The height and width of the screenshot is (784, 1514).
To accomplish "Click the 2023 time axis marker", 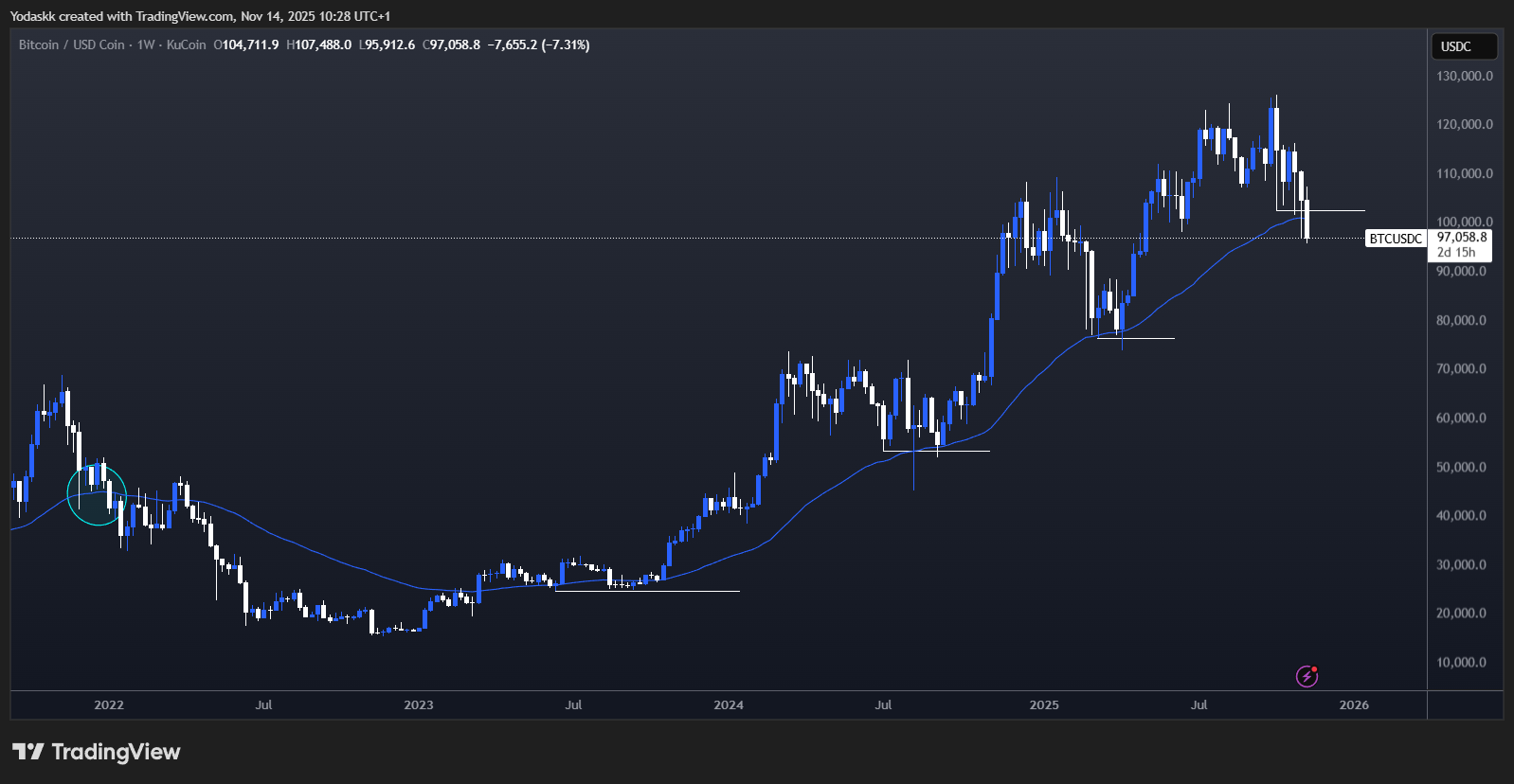I will tap(419, 705).
